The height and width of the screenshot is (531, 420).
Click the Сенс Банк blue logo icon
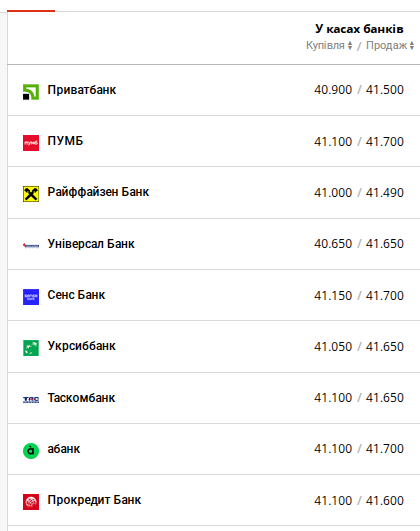pos(31,297)
